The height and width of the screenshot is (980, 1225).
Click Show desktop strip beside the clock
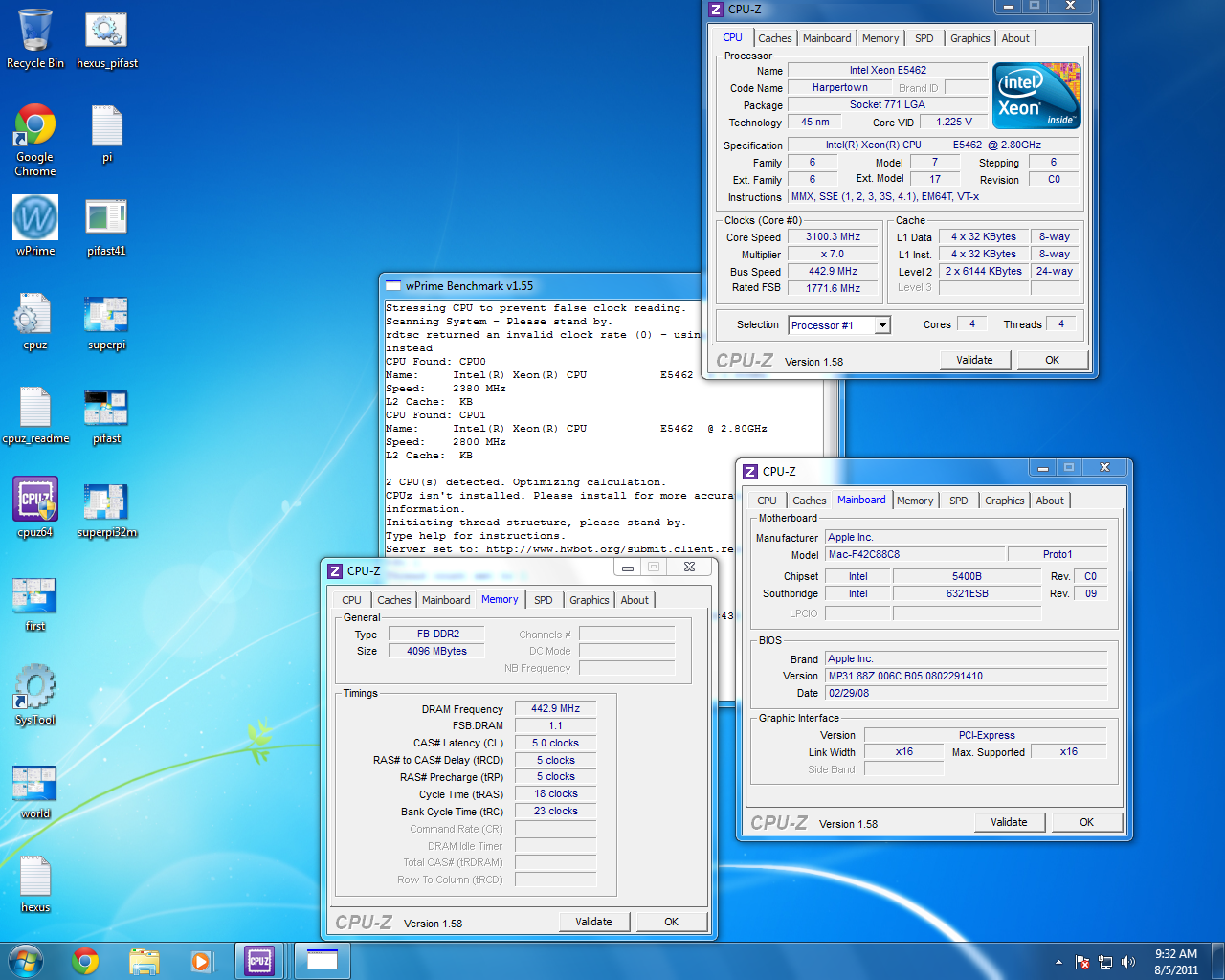click(x=1218, y=962)
